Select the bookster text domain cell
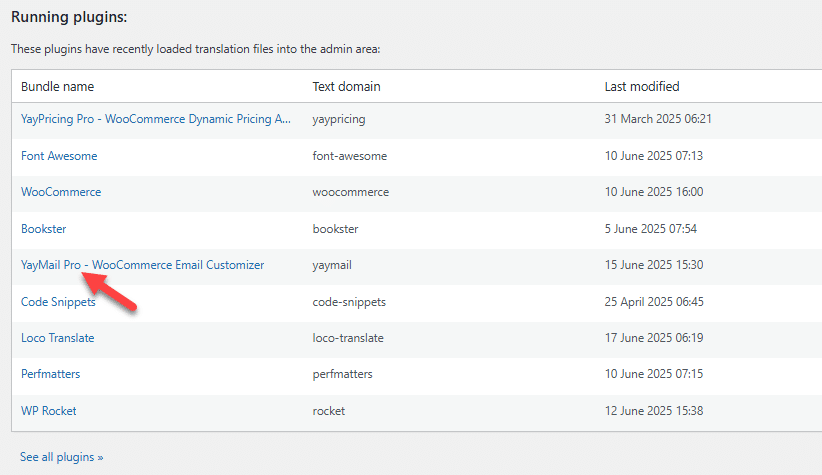Screen dimensions: 822x475 [336, 229]
